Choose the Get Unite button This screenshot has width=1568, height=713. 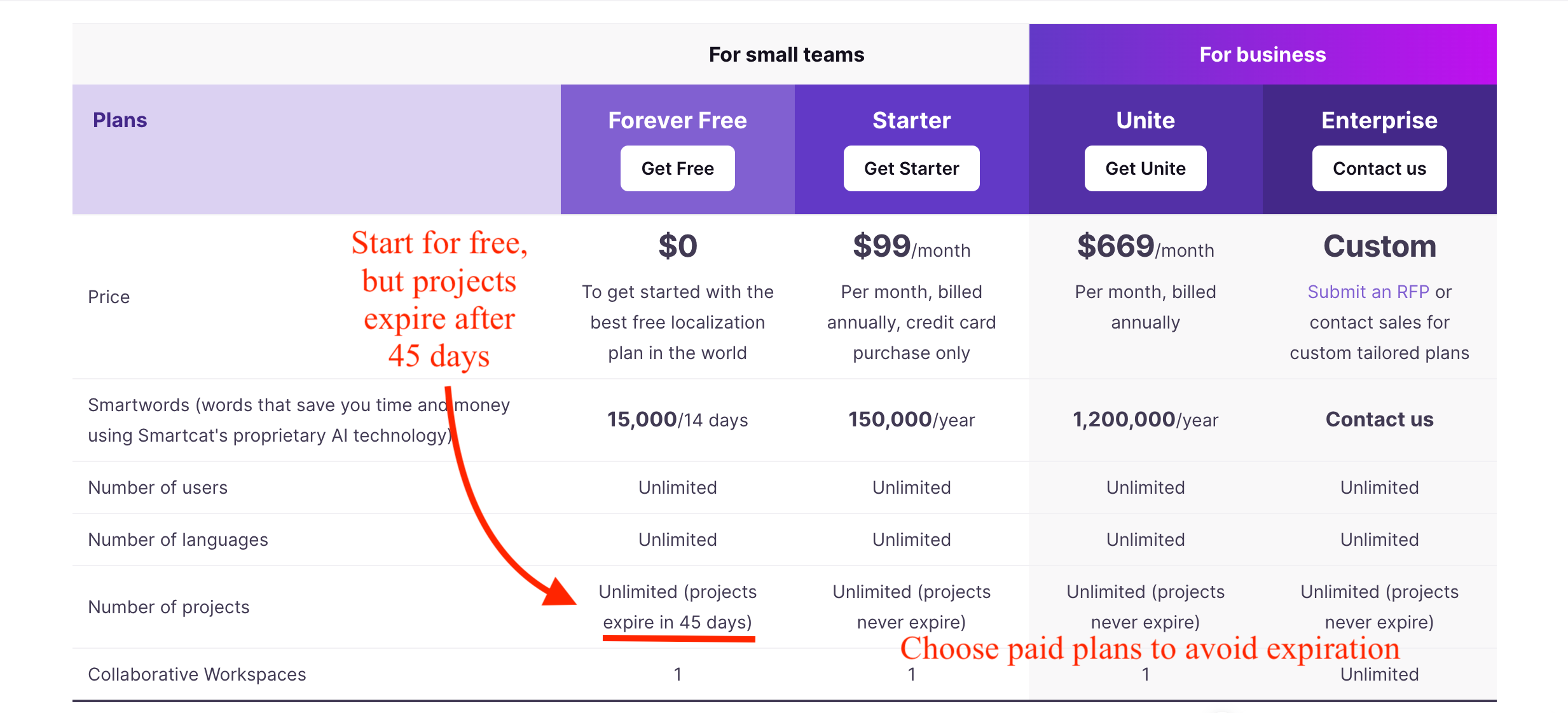point(1145,168)
